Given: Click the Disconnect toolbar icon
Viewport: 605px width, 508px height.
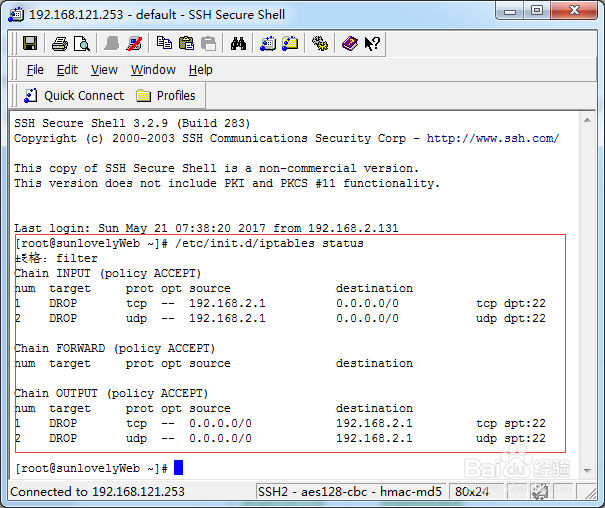Looking at the screenshot, I should 134,44.
